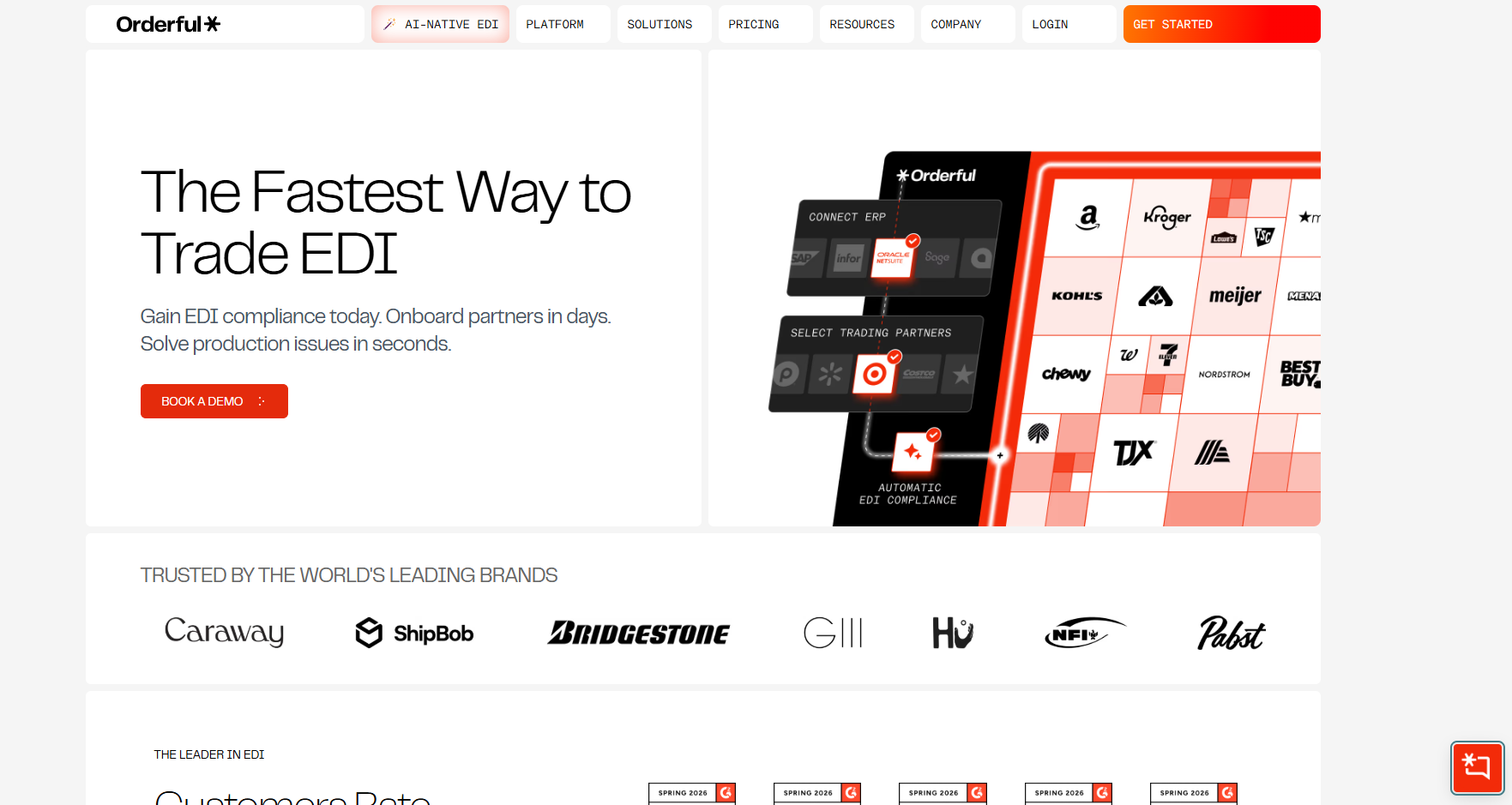Click the NFI brand logo
This screenshot has width=1512, height=805.
[1085, 633]
